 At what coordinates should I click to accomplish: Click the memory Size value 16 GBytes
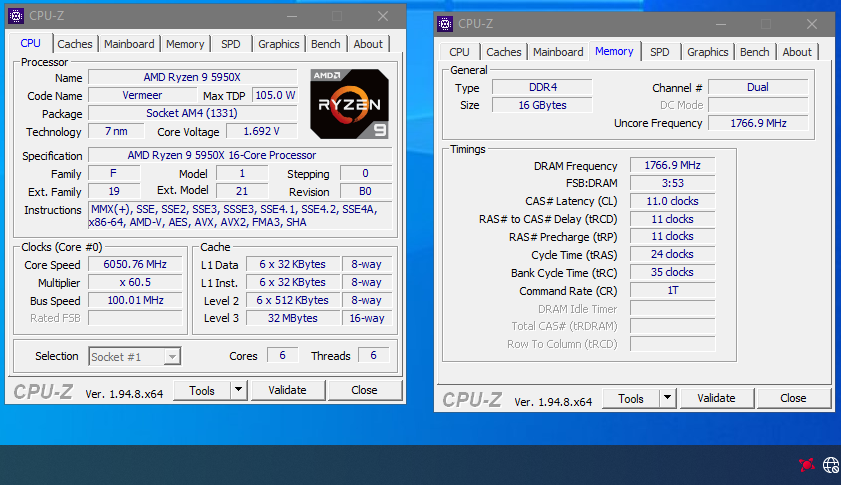(542, 105)
